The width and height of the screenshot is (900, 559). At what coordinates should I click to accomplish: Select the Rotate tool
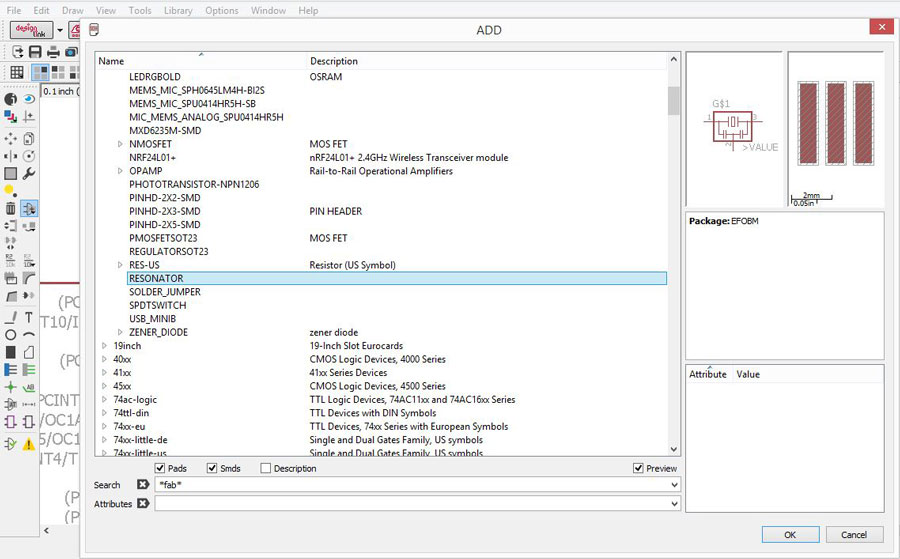[x=29, y=156]
